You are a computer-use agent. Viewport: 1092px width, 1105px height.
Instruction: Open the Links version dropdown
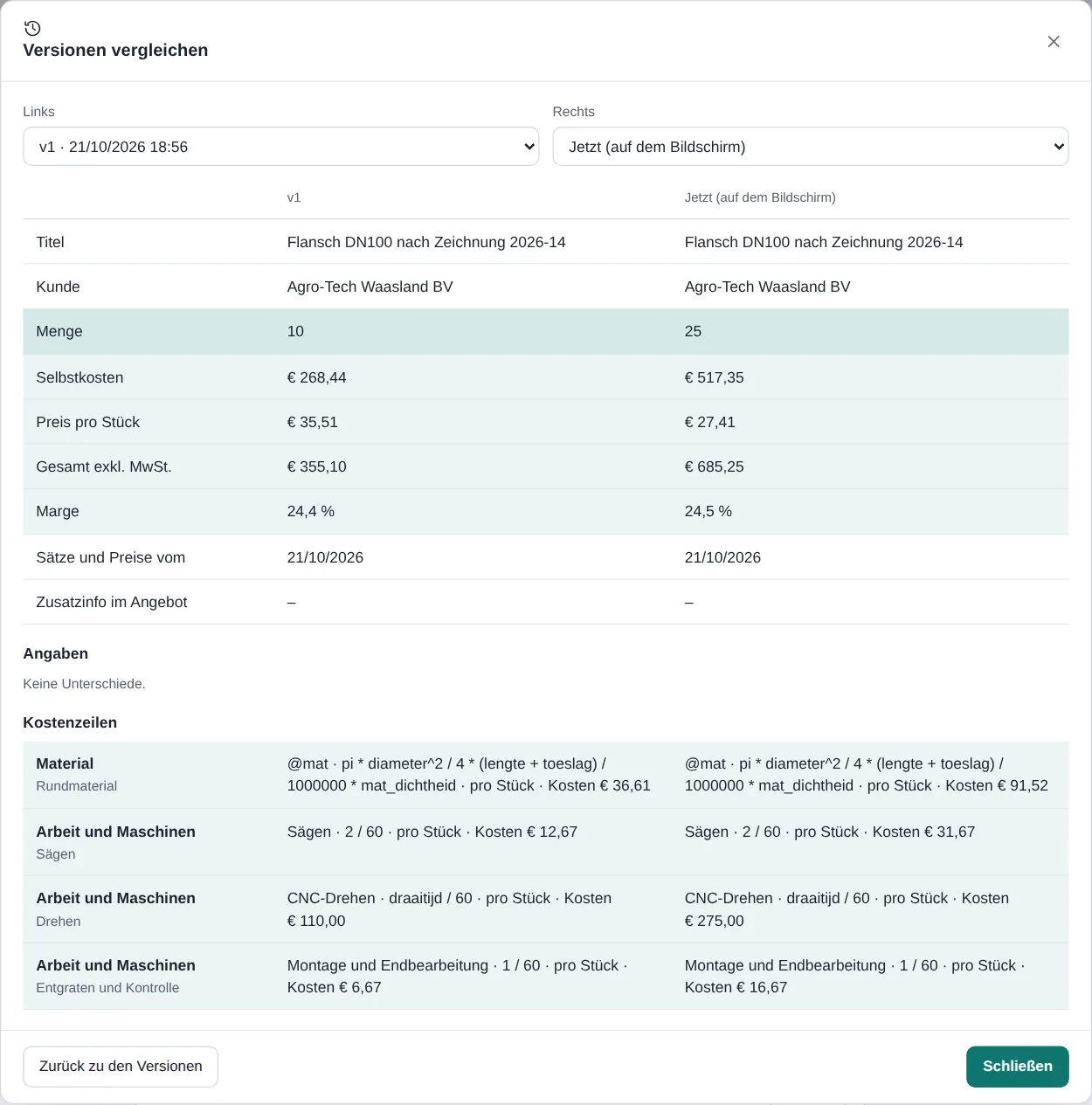(x=280, y=147)
